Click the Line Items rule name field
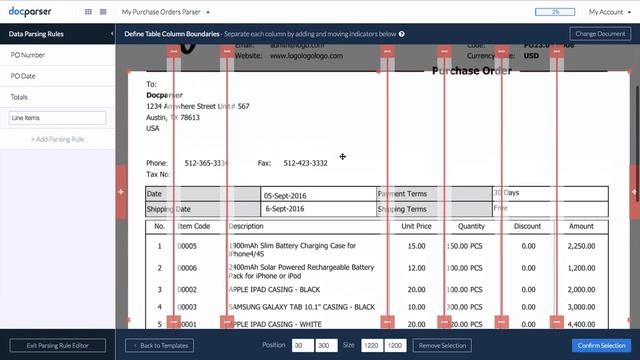Viewport: 640px width, 360px height. coord(58,118)
